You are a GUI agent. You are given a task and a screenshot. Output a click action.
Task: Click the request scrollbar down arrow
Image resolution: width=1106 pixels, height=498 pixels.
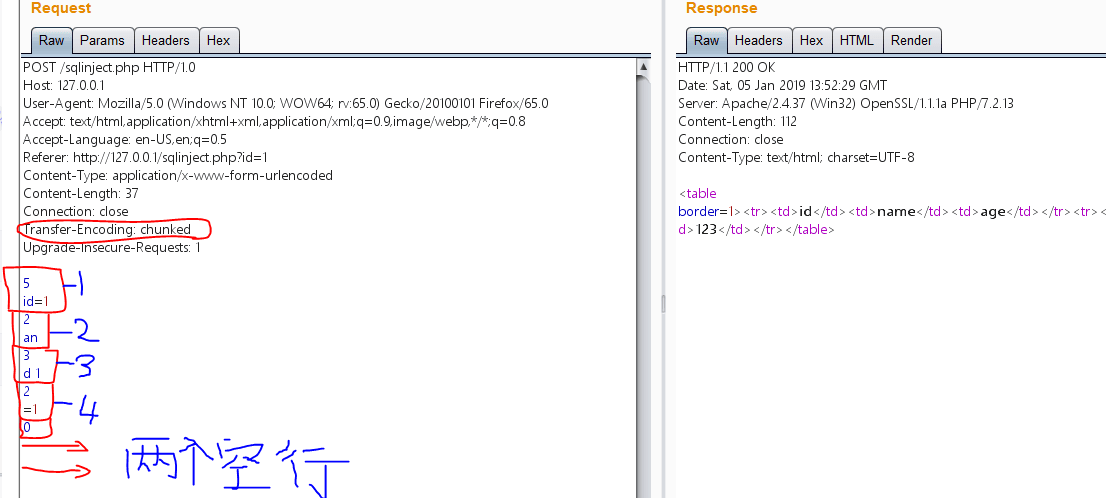643,489
